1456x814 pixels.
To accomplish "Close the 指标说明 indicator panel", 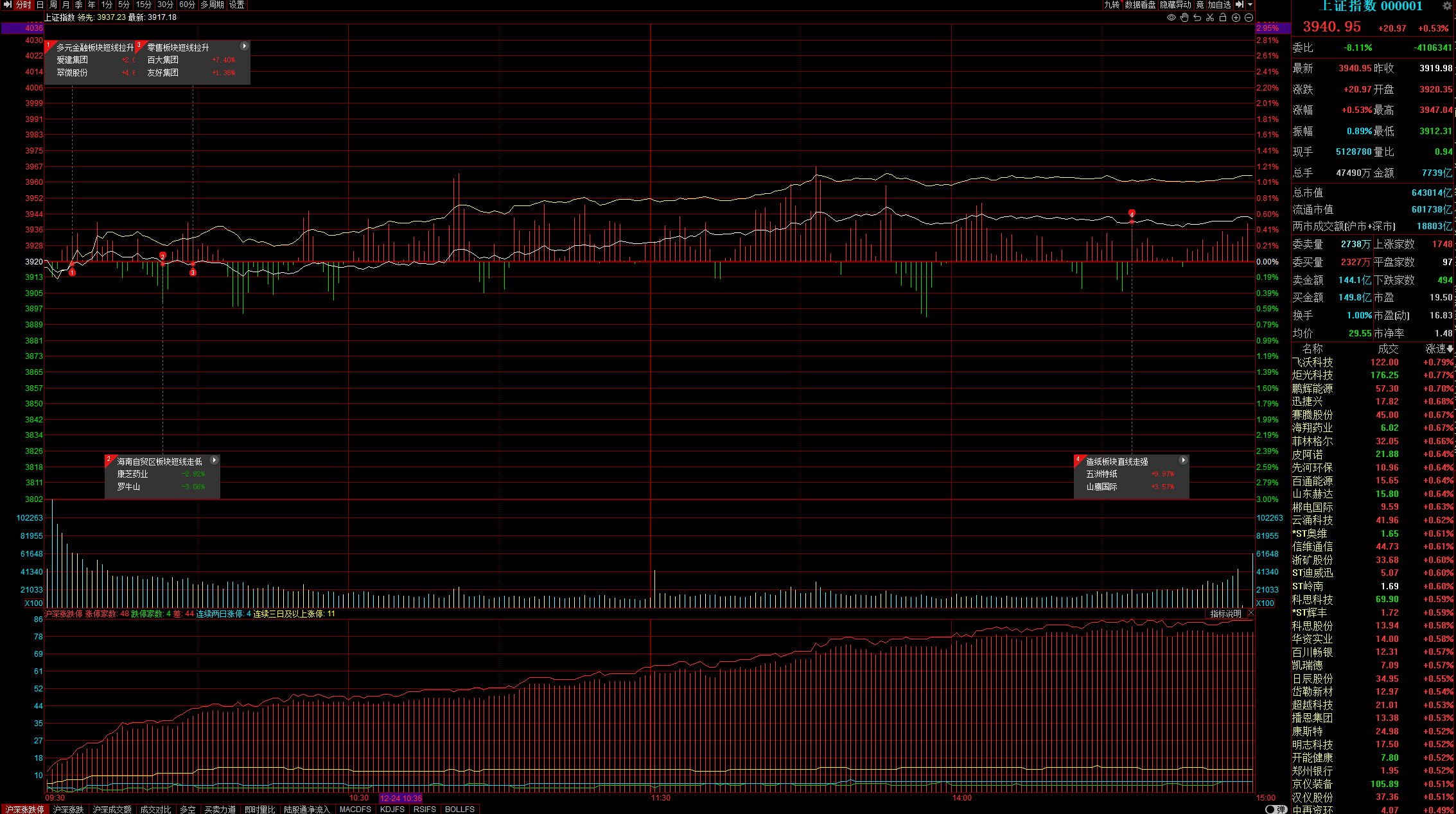I will click(1250, 614).
